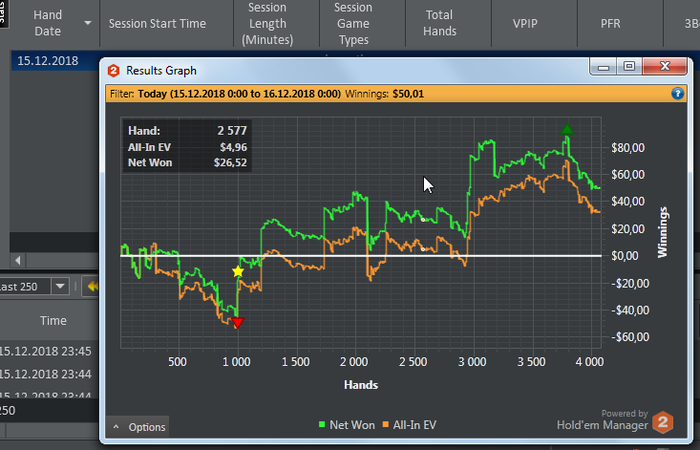
Task: Click the 4 000 hands axis label
Action: (590, 362)
